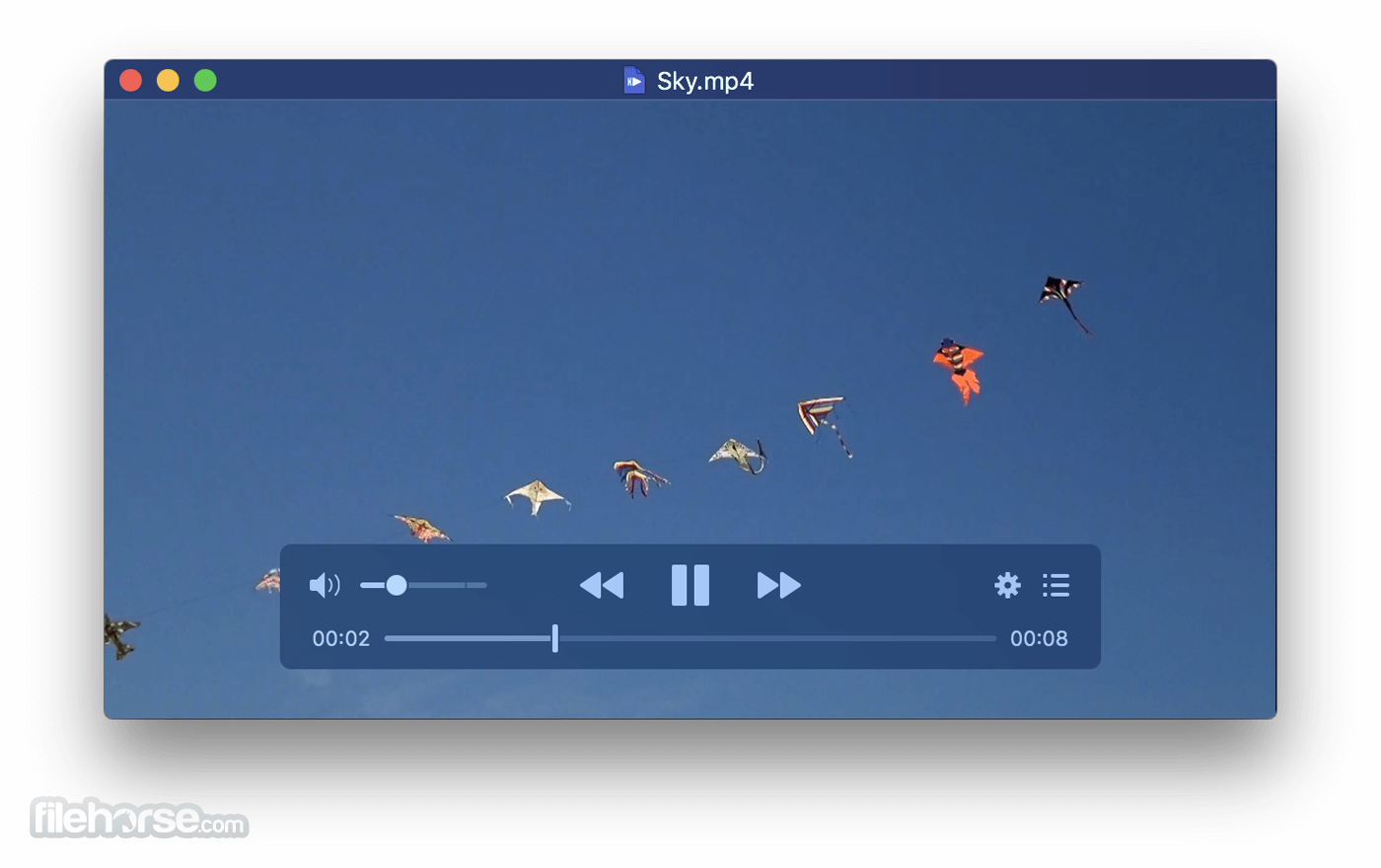Mute audio with the speaker icon
Image resolution: width=1381 pixels, height=868 pixels.
click(325, 586)
